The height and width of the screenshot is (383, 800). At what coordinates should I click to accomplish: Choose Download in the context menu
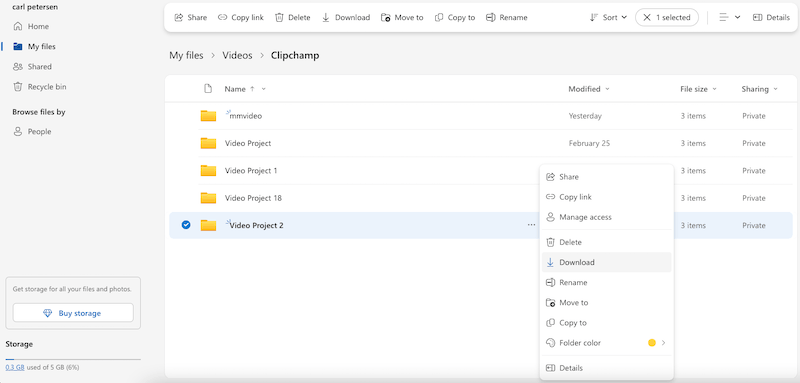606,262
